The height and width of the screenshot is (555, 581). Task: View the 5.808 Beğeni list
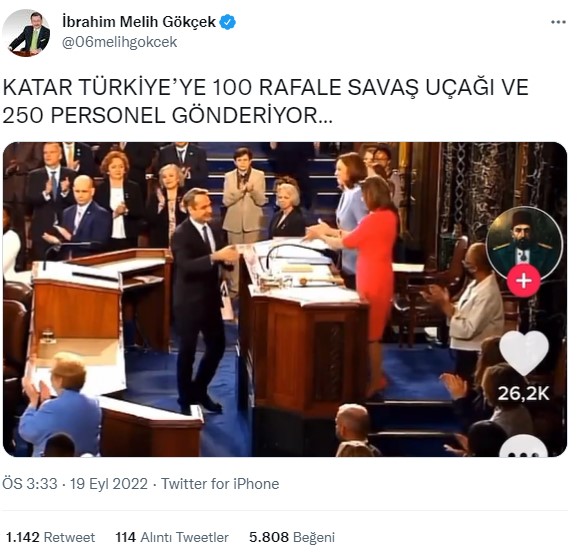pyautogui.click(x=292, y=537)
